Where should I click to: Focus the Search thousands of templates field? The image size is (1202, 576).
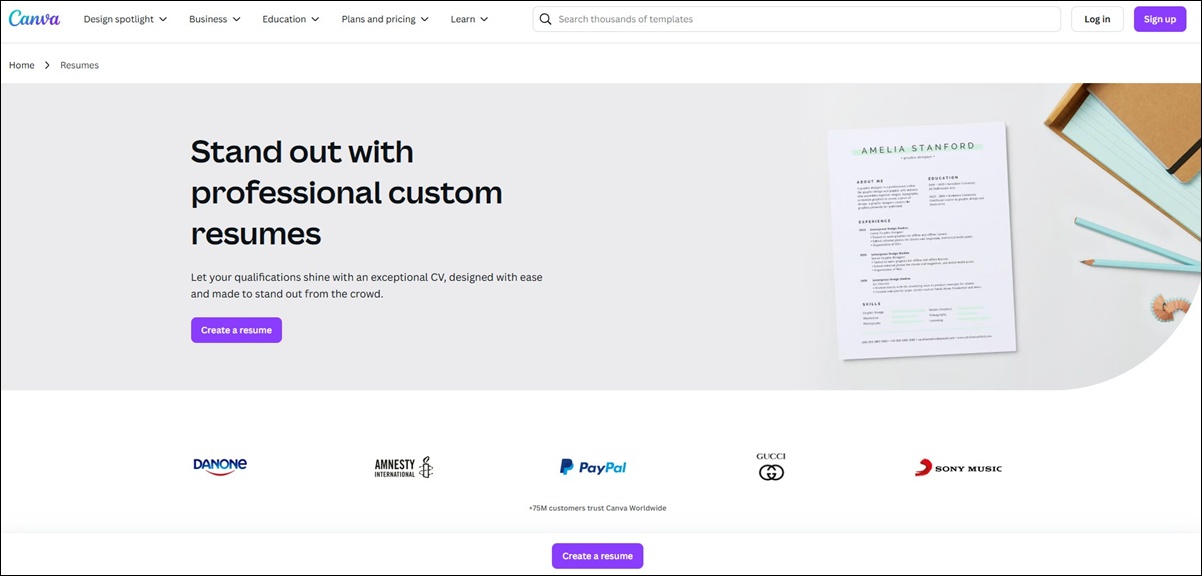click(x=797, y=19)
